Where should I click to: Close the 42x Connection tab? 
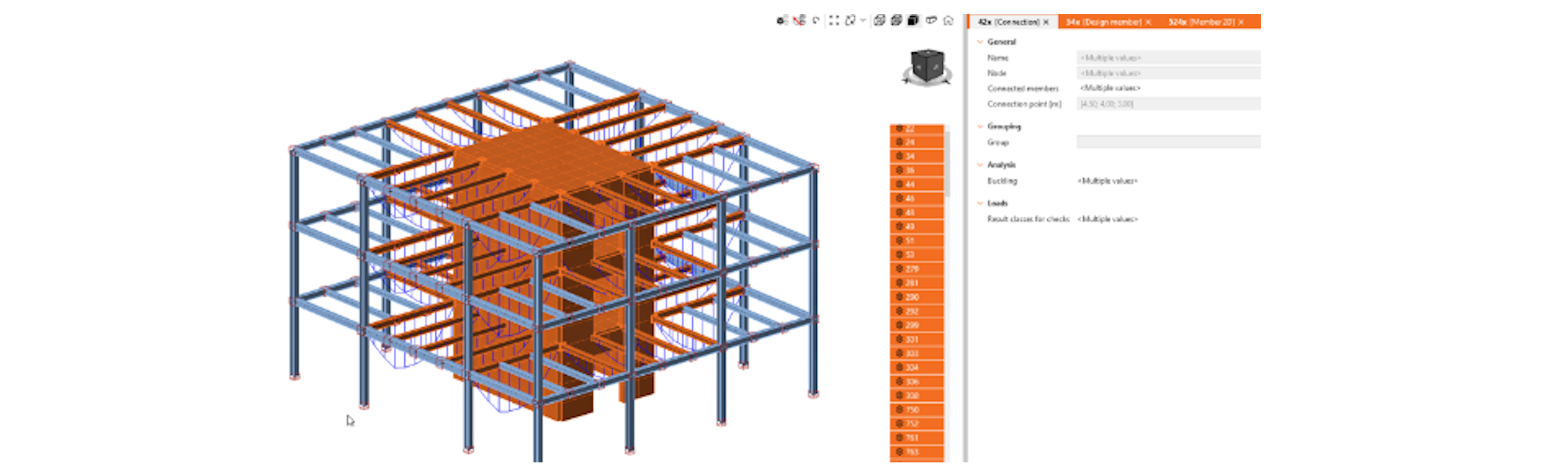(x=1046, y=22)
